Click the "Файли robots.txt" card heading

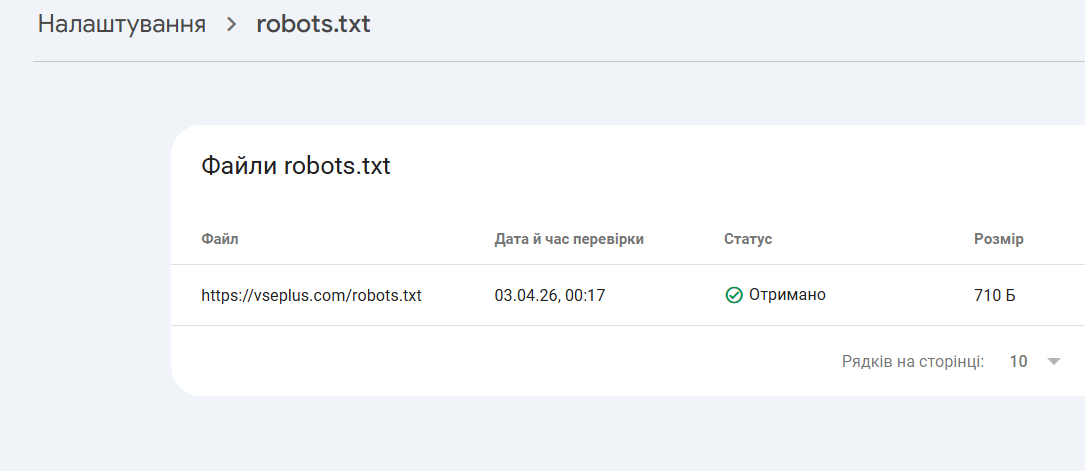[x=296, y=166]
